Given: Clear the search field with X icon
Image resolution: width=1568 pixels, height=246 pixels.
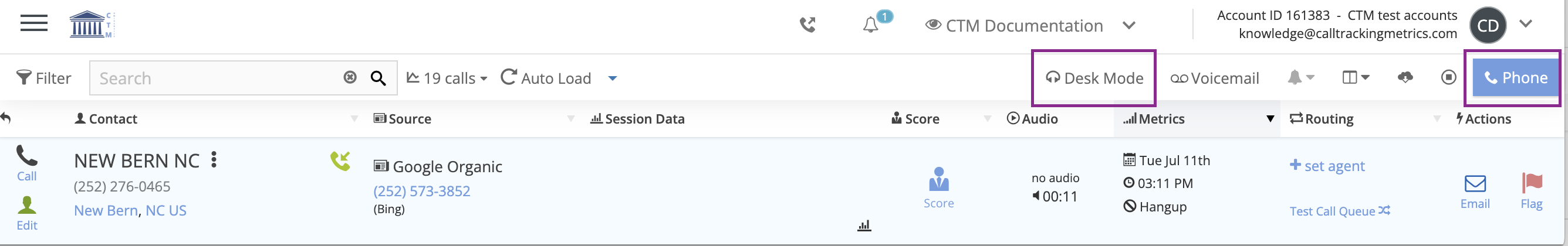Looking at the screenshot, I should point(350,78).
